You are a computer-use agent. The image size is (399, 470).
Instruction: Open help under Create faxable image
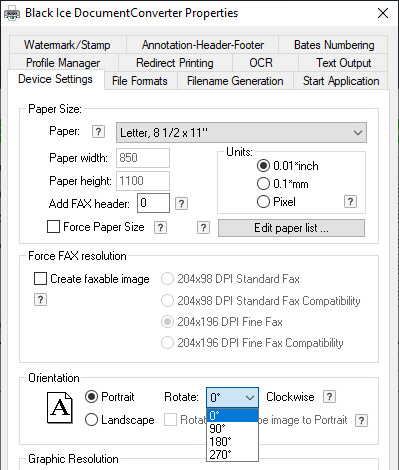tap(40, 300)
